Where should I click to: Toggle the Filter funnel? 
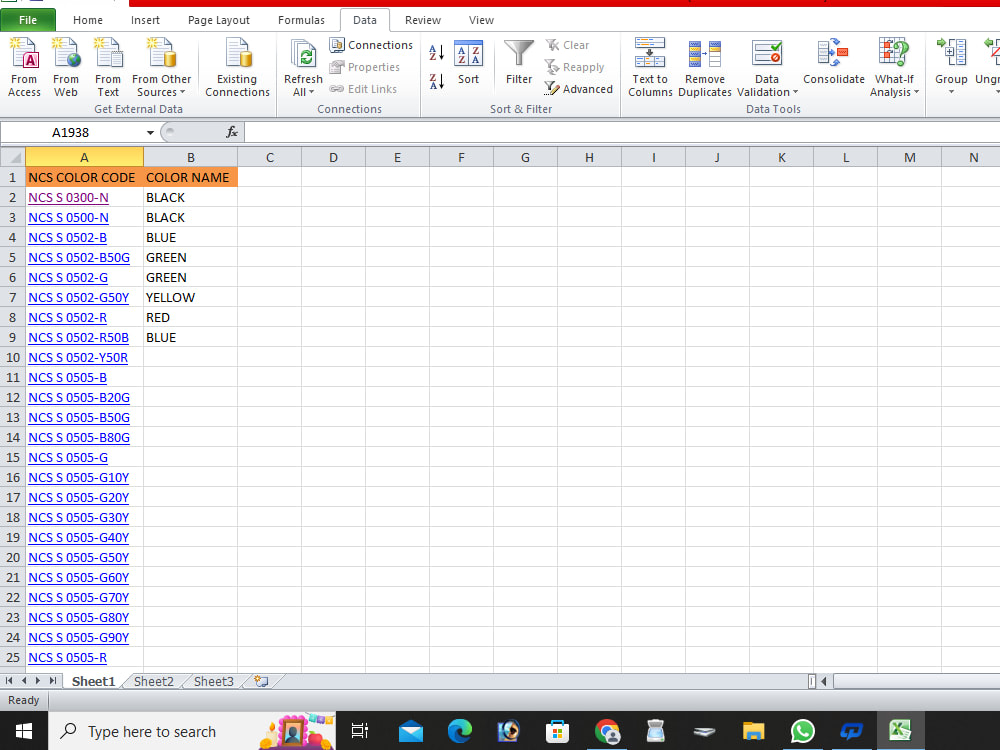518,62
